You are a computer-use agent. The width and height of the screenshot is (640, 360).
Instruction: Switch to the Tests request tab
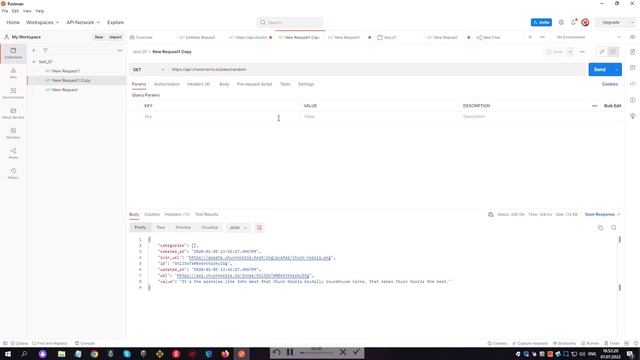(285, 84)
